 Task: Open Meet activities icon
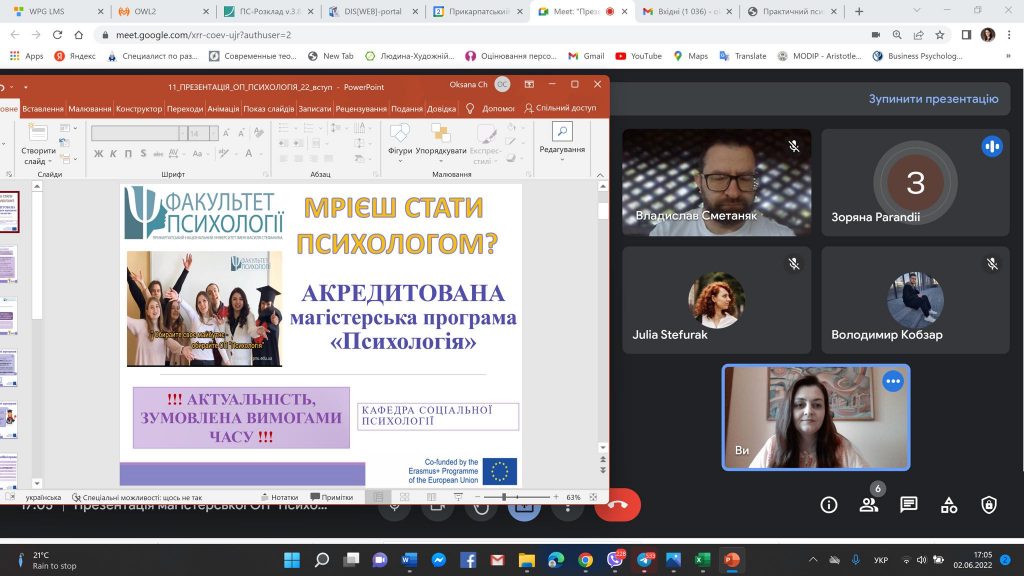949,505
